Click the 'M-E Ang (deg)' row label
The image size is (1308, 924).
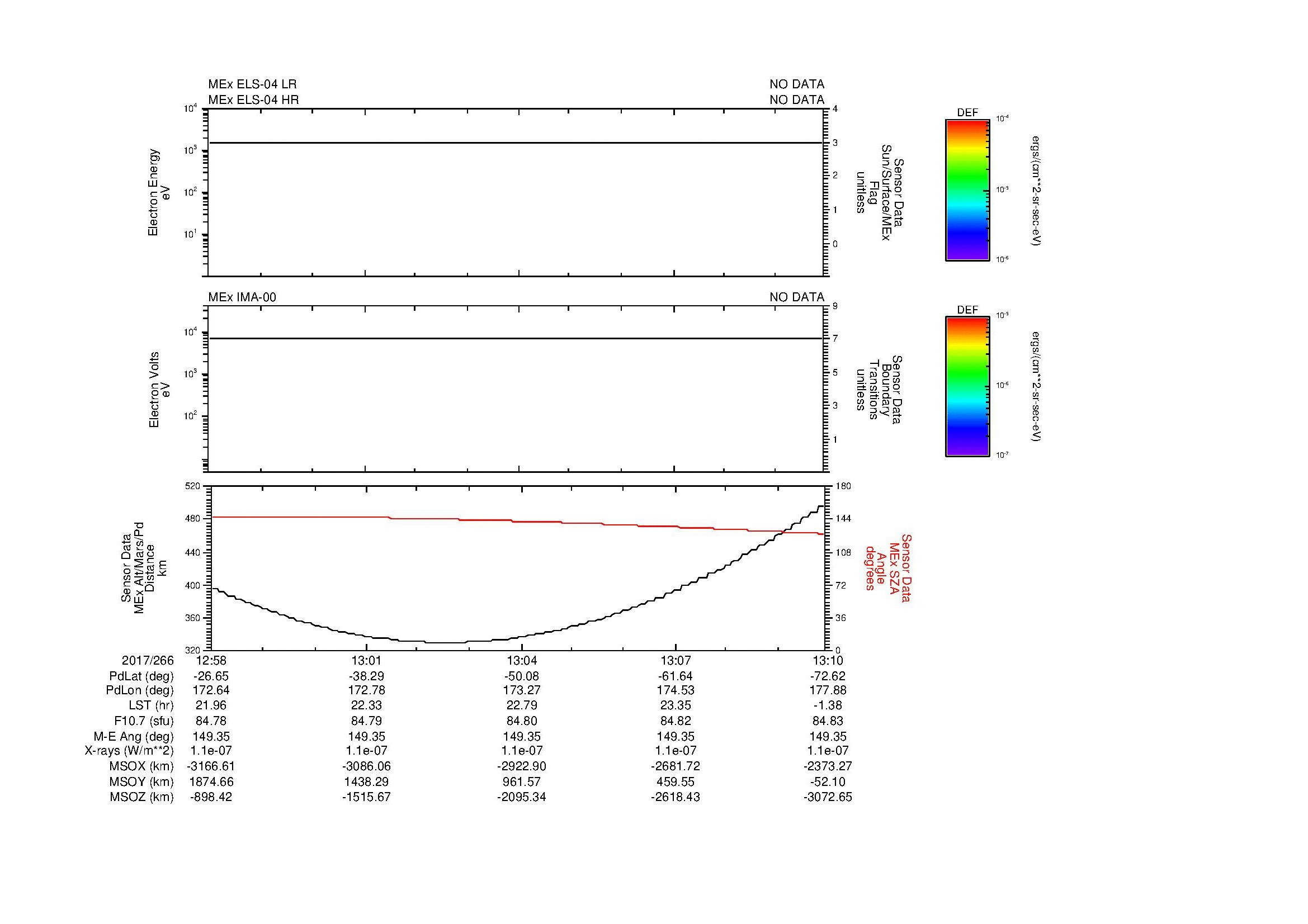click(x=134, y=737)
